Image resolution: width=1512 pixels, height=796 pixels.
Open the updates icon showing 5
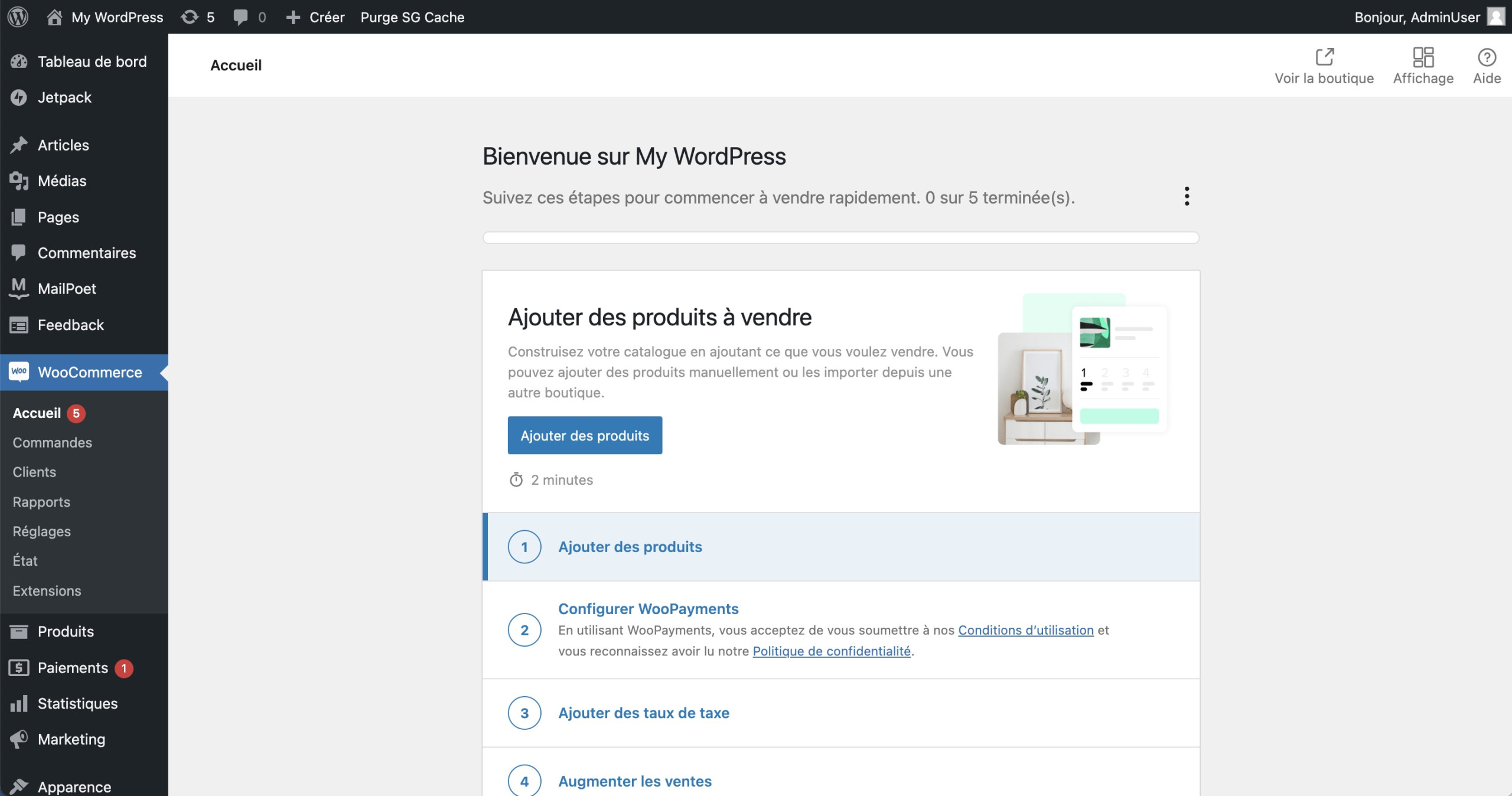click(x=190, y=17)
